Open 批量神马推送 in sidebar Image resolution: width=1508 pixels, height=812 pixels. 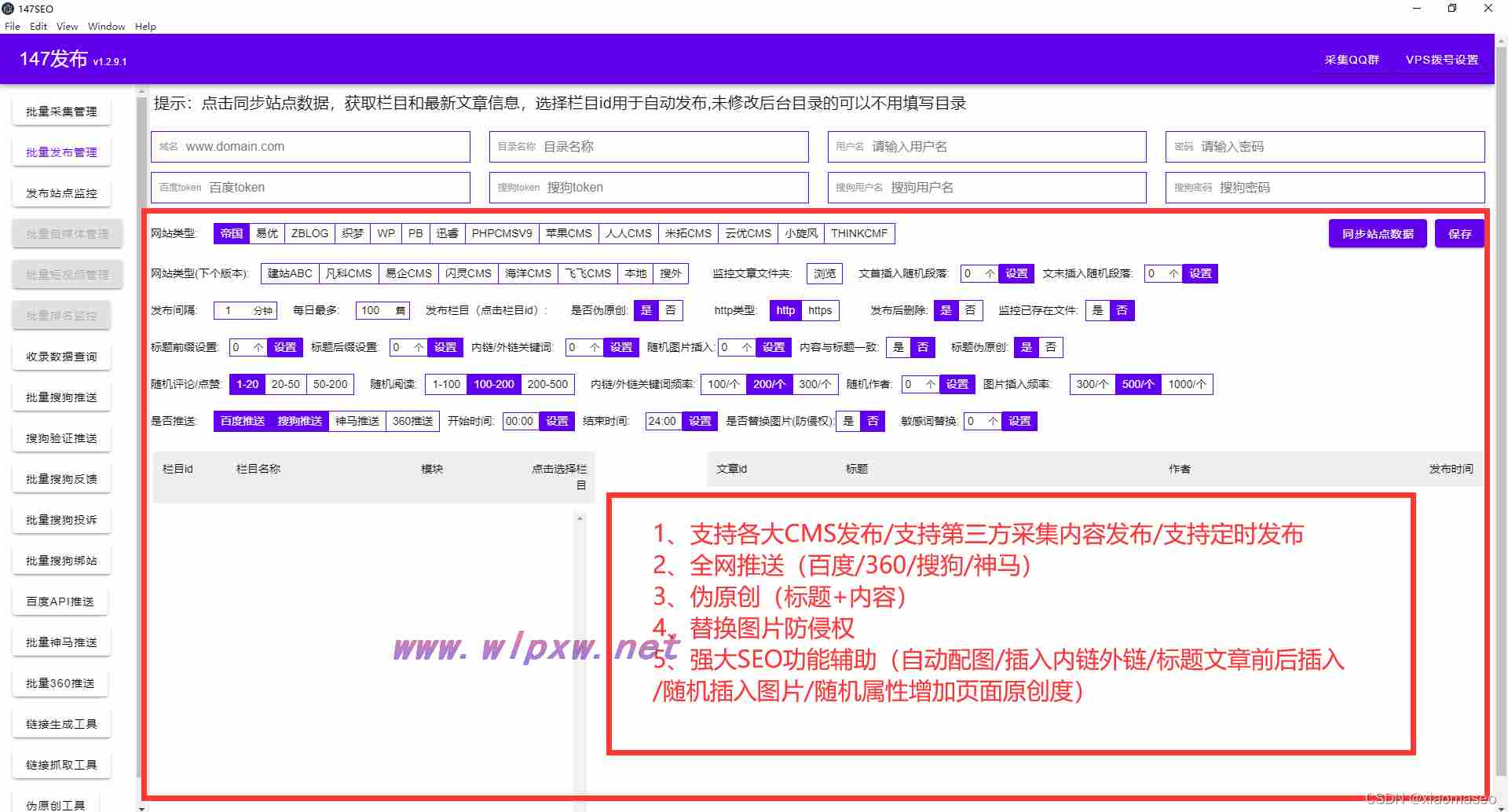61,642
